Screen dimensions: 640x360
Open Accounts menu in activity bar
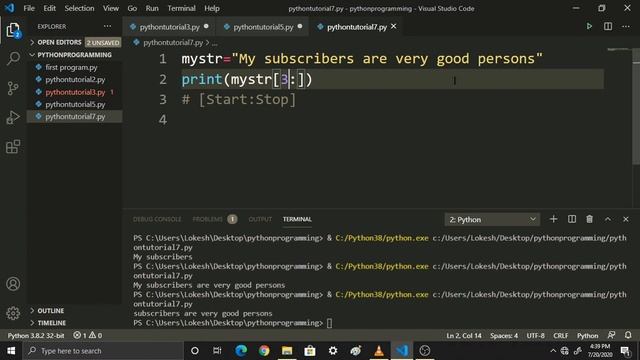pyautogui.click(x=13, y=284)
